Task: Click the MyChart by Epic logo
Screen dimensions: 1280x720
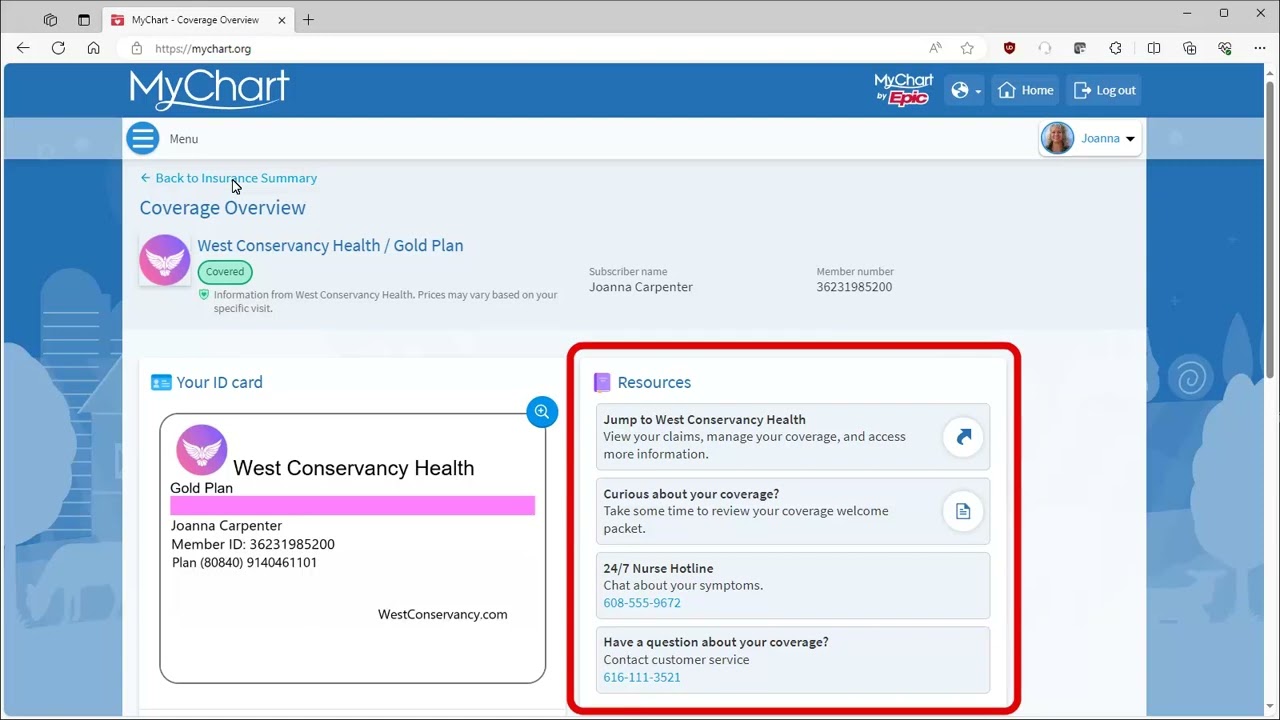Action: point(903,89)
